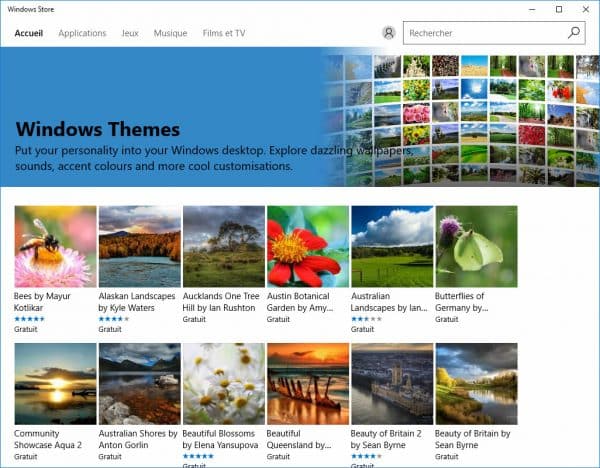Select Alaskan Landscapes theme thumbnail
Image resolution: width=600 pixels, height=468 pixels.
click(x=140, y=246)
